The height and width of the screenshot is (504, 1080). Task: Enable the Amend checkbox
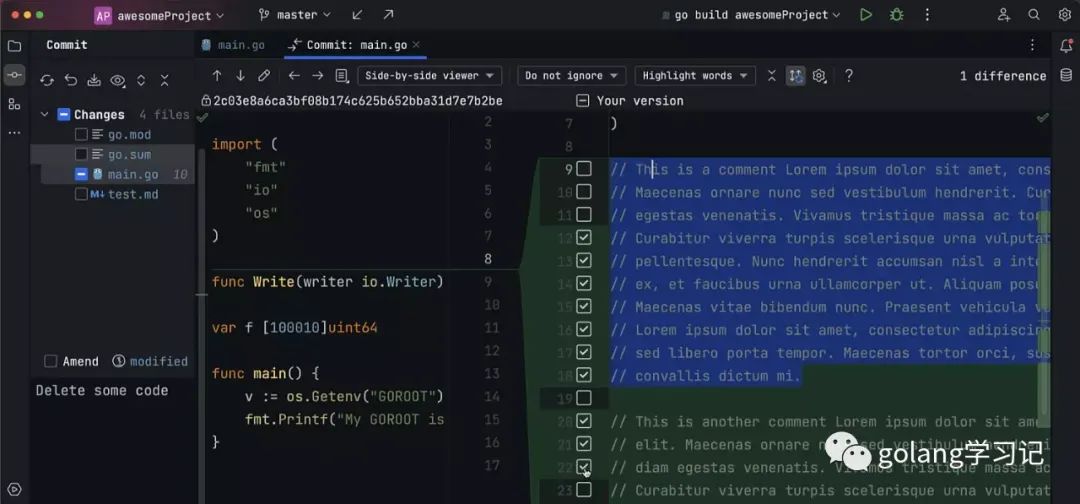click(50, 361)
